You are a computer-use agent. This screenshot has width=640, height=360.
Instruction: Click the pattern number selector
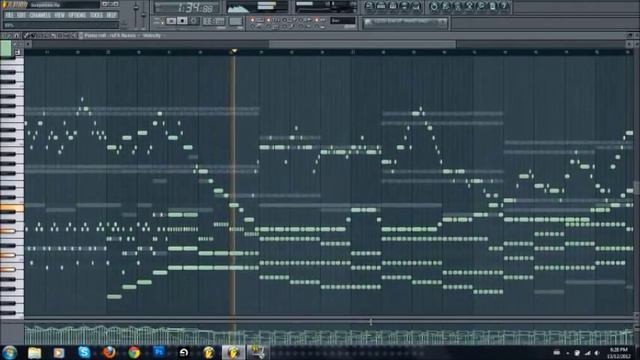236,21
